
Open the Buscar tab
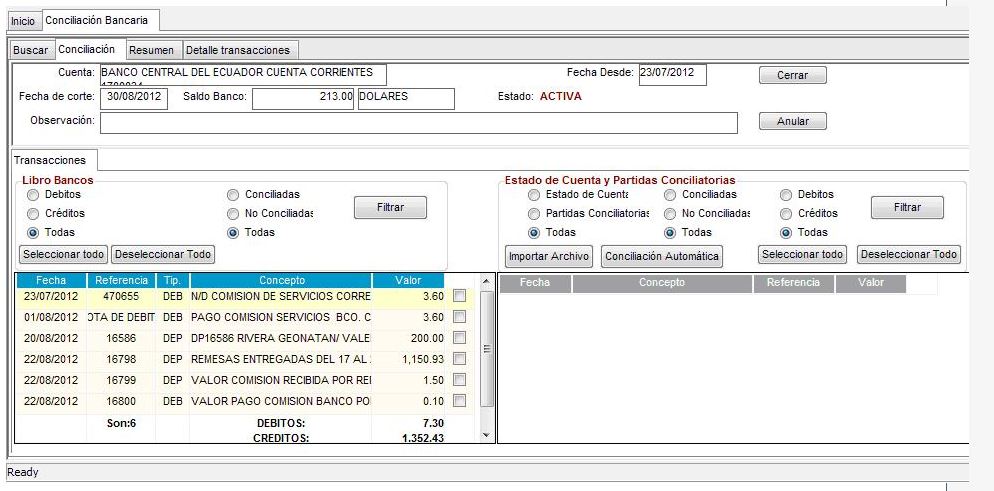[30, 50]
